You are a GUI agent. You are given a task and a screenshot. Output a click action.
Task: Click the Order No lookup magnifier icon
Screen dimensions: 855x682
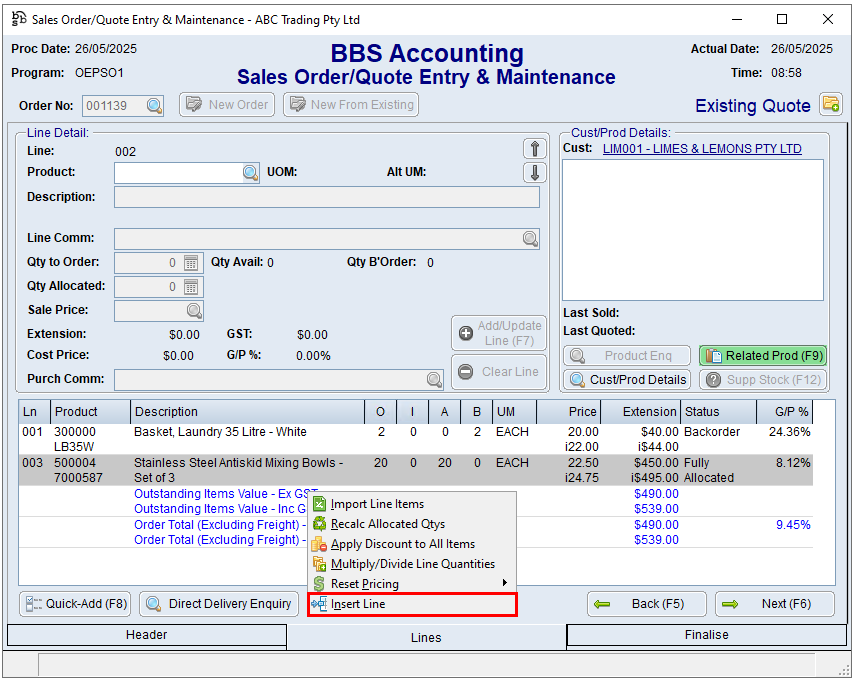point(154,105)
